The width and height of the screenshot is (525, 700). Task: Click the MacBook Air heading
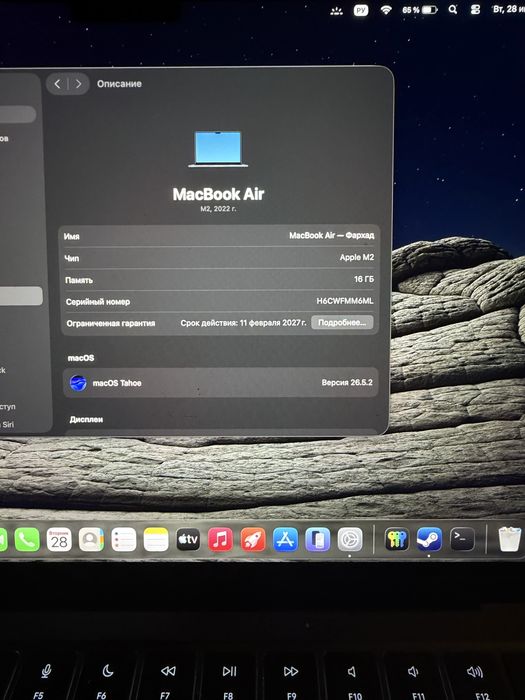pos(218,194)
